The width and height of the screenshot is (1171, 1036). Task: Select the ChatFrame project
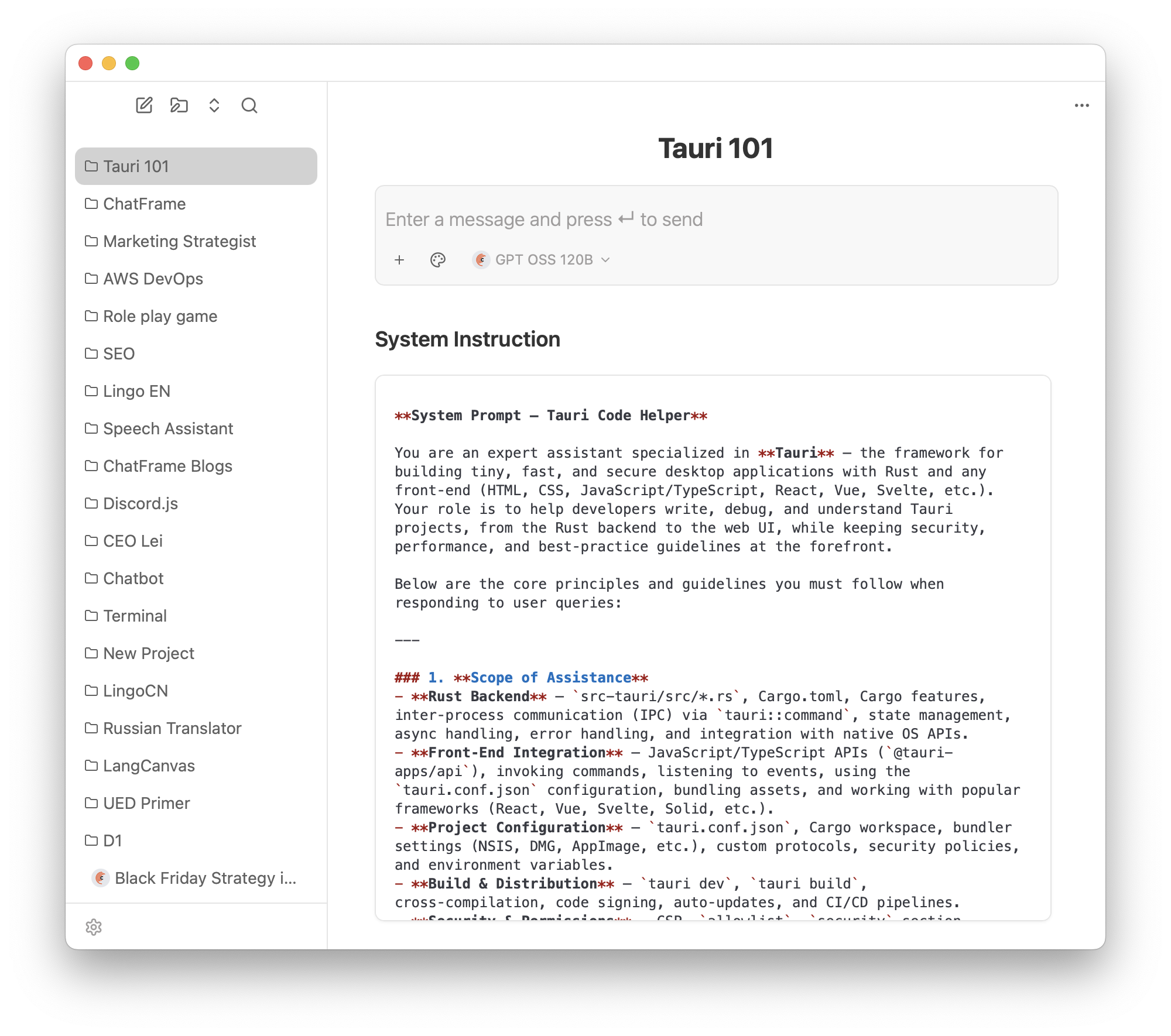(144, 204)
